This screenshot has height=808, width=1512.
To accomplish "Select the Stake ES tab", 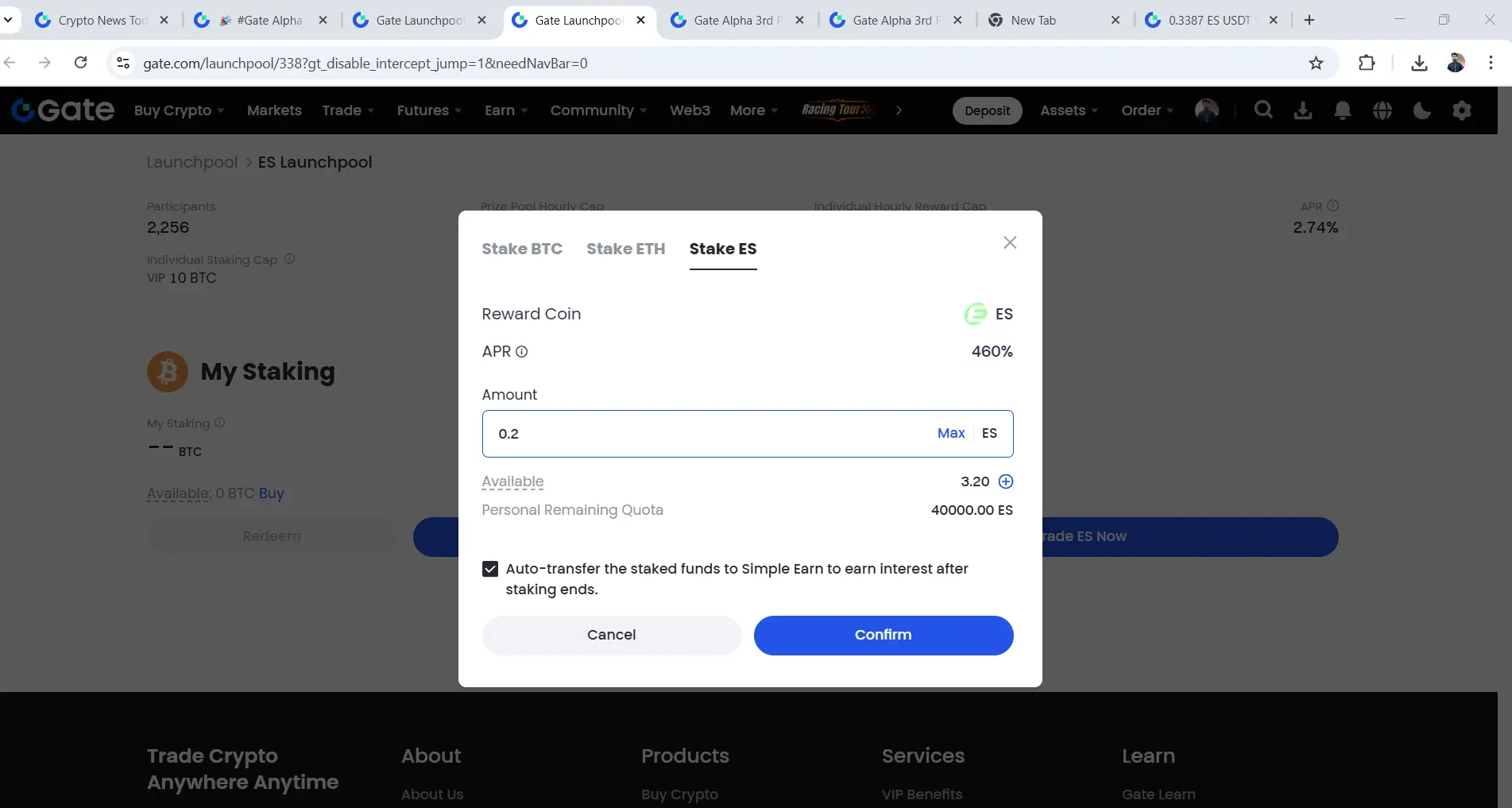I will pos(723,249).
